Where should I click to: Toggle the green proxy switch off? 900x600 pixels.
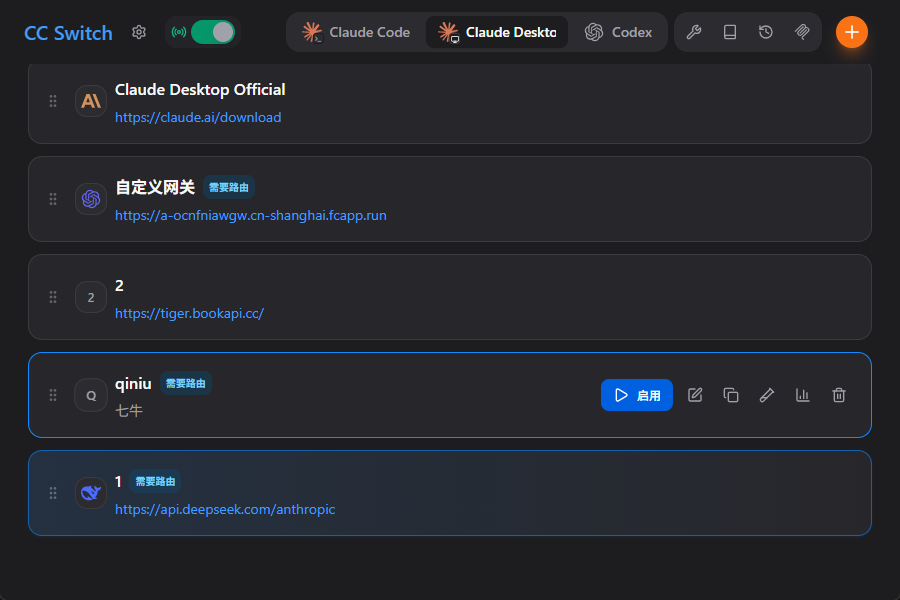coord(213,32)
